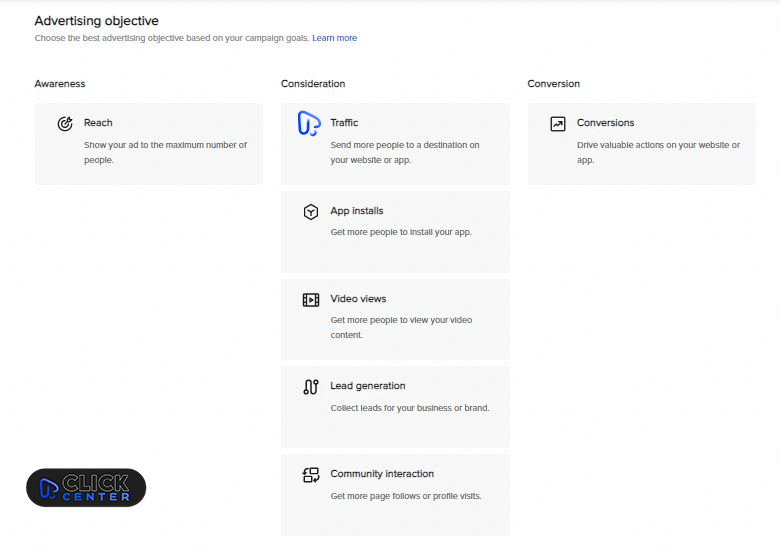This screenshot has height=548, width=780.
Task: Click 'Choose the best advertising objective' subtitle
Action: click(172, 38)
